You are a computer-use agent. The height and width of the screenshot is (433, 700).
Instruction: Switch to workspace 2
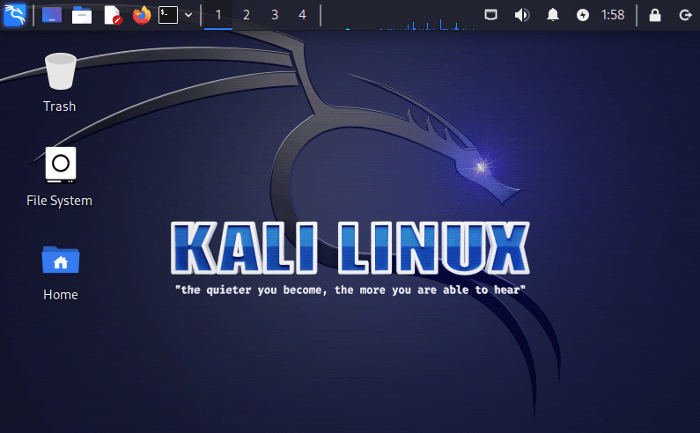point(246,15)
